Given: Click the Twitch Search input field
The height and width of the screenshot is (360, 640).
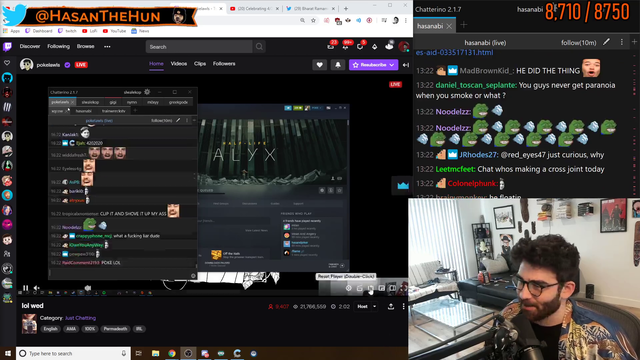Looking at the screenshot, I should (x=199, y=47).
